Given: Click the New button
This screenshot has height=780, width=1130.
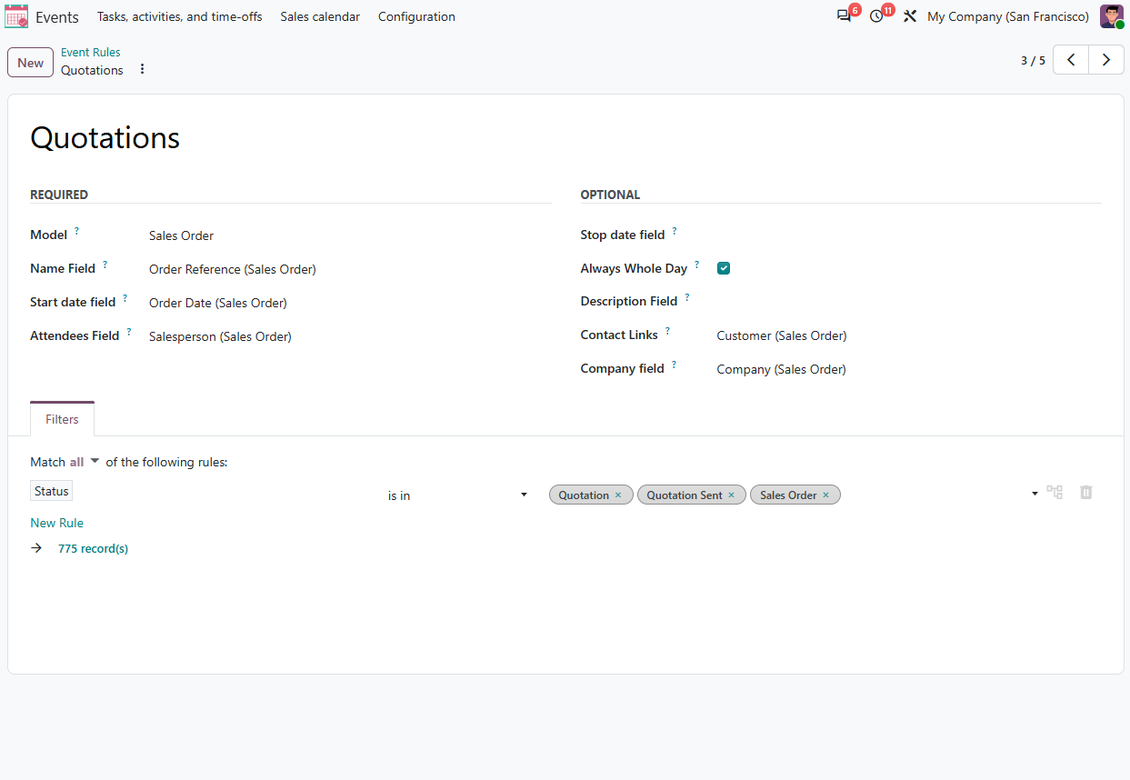Looking at the screenshot, I should click(x=30, y=63).
